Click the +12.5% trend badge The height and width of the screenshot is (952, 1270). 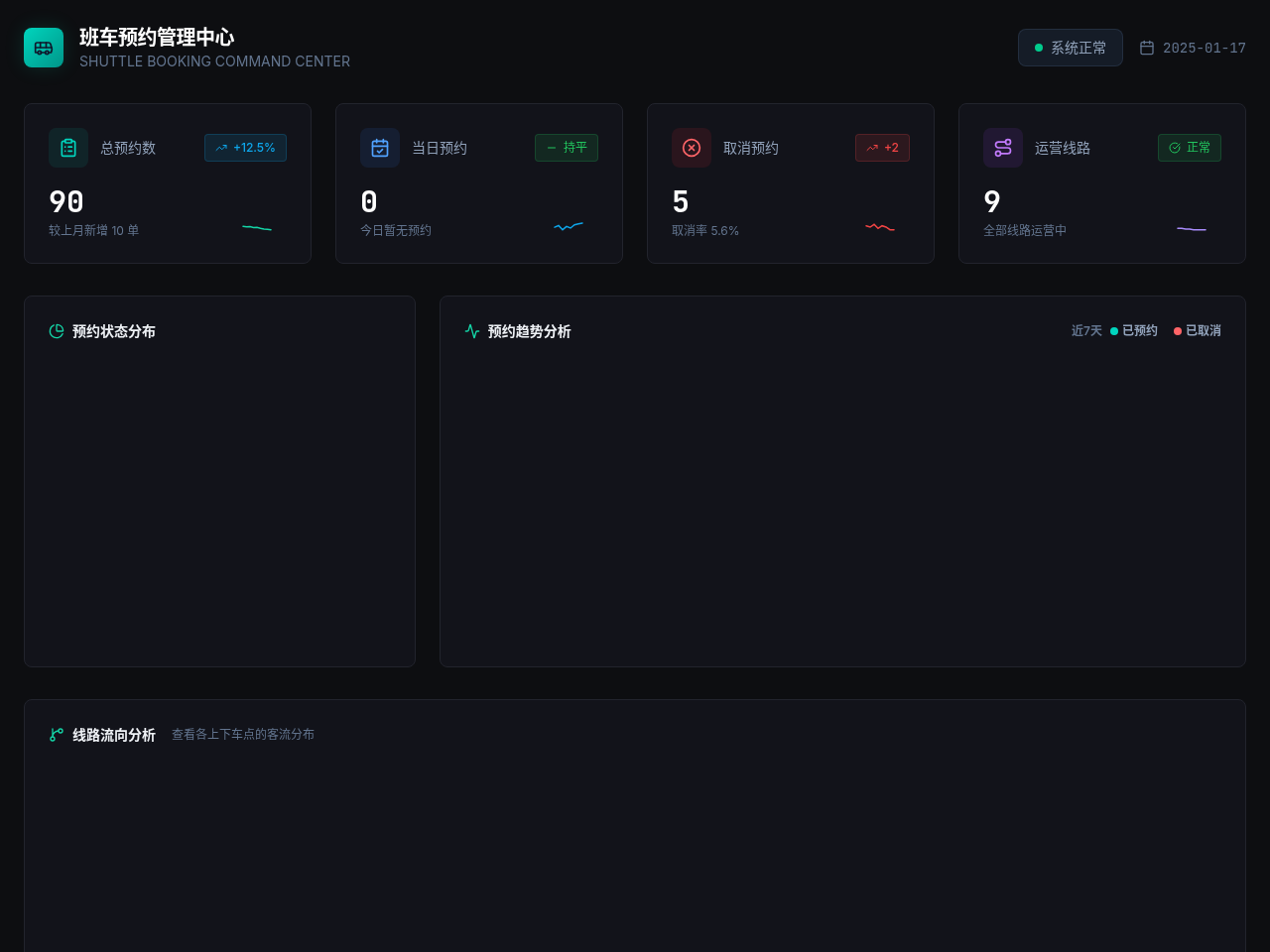pos(245,148)
